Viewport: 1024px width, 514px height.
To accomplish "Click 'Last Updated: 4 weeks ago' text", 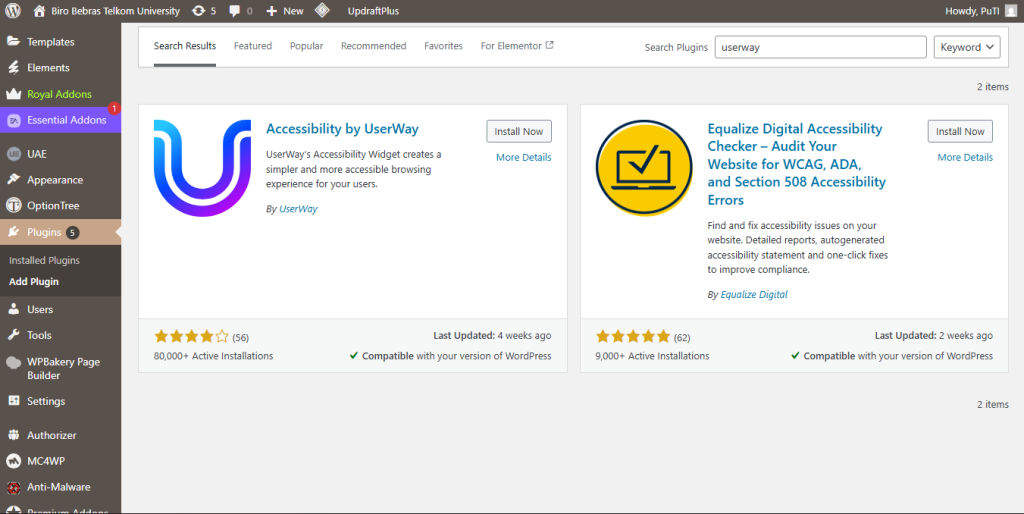I will click(x=492, y=335).
